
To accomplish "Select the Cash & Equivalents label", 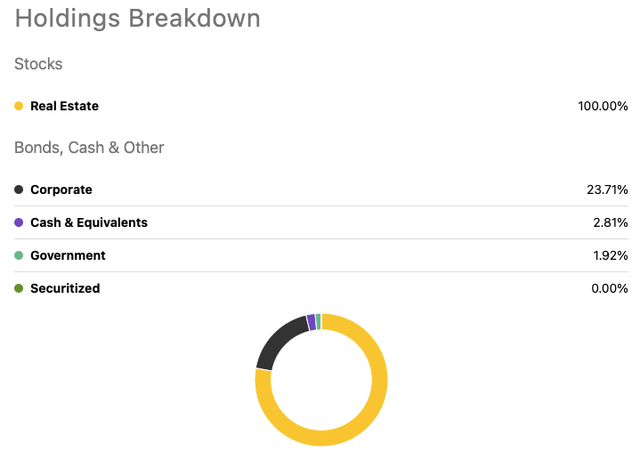I will point(89,222).
